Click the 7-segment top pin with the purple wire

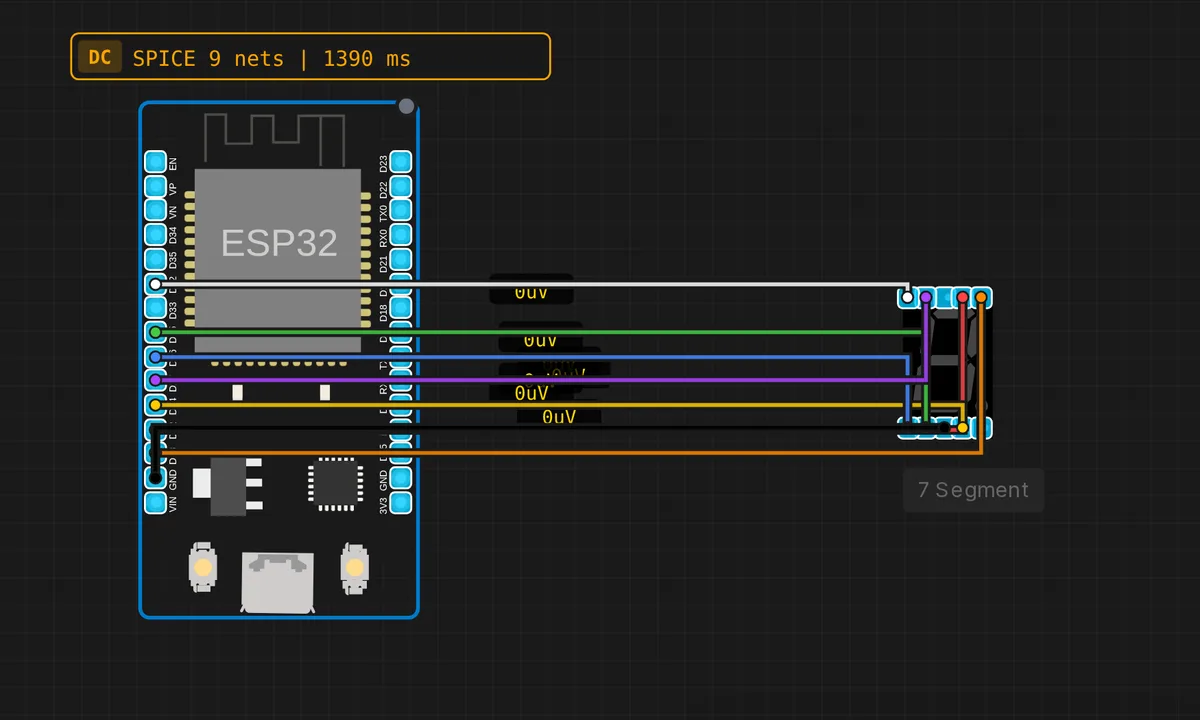tap(926, 297)
